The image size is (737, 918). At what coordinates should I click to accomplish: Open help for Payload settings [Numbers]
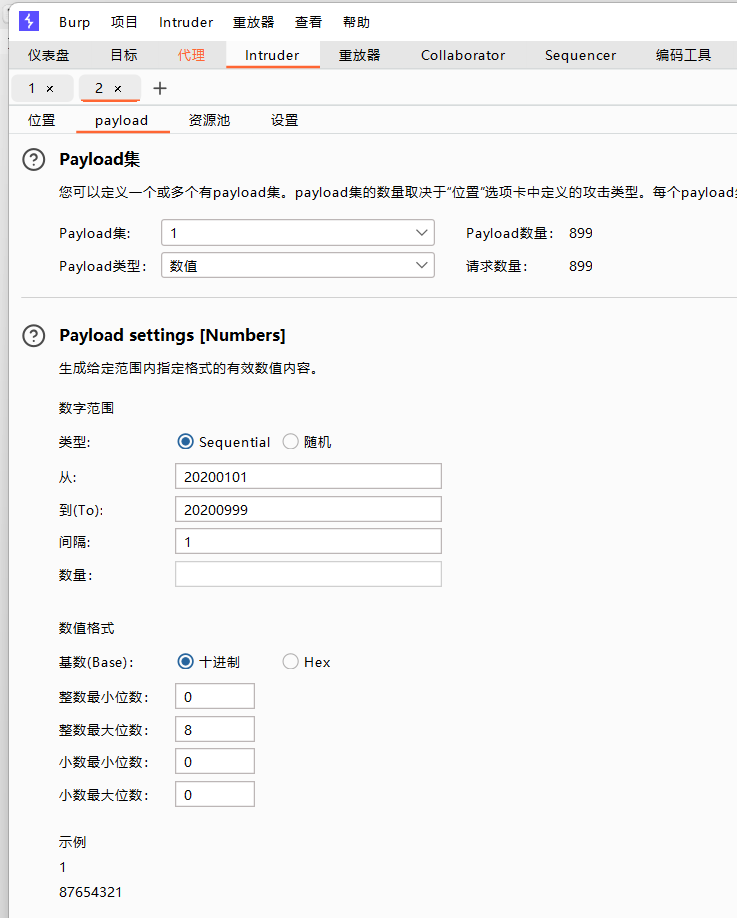33,335
